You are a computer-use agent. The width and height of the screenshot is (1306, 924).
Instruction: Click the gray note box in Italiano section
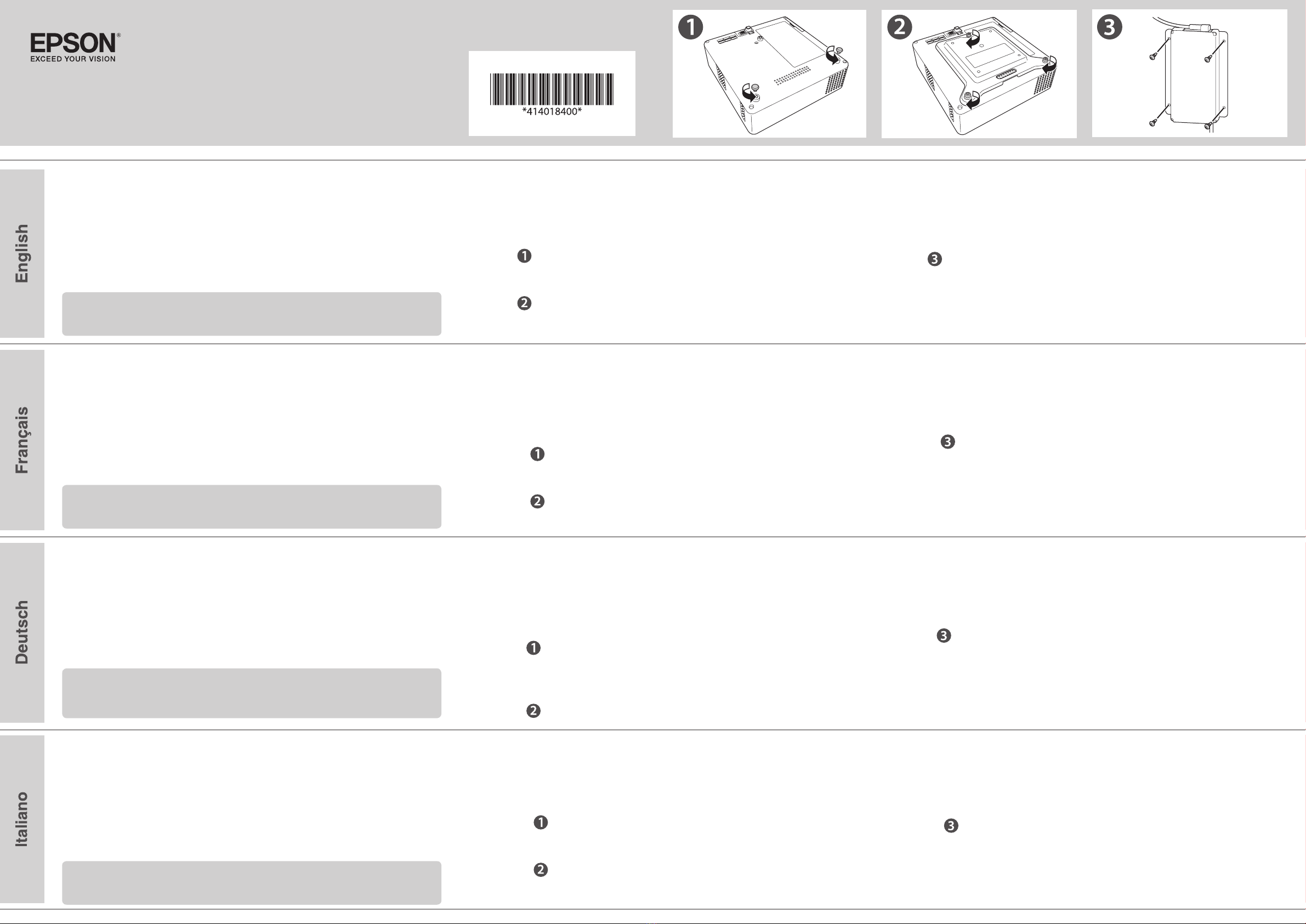252,882
